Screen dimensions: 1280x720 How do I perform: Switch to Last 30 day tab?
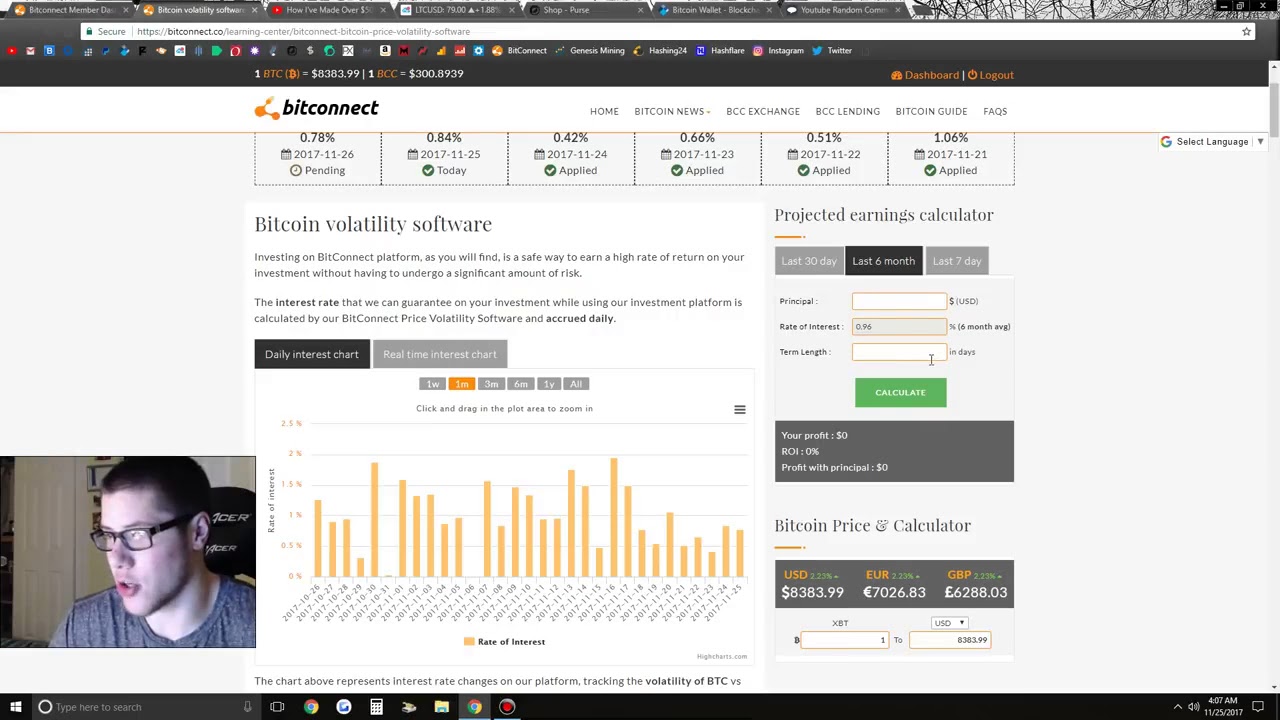[808, 261]
